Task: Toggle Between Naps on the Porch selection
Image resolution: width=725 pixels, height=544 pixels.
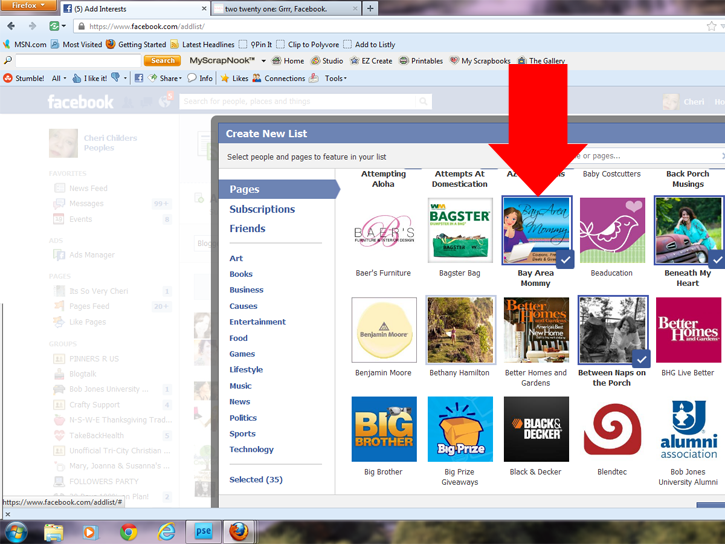Action: (611, 330)
